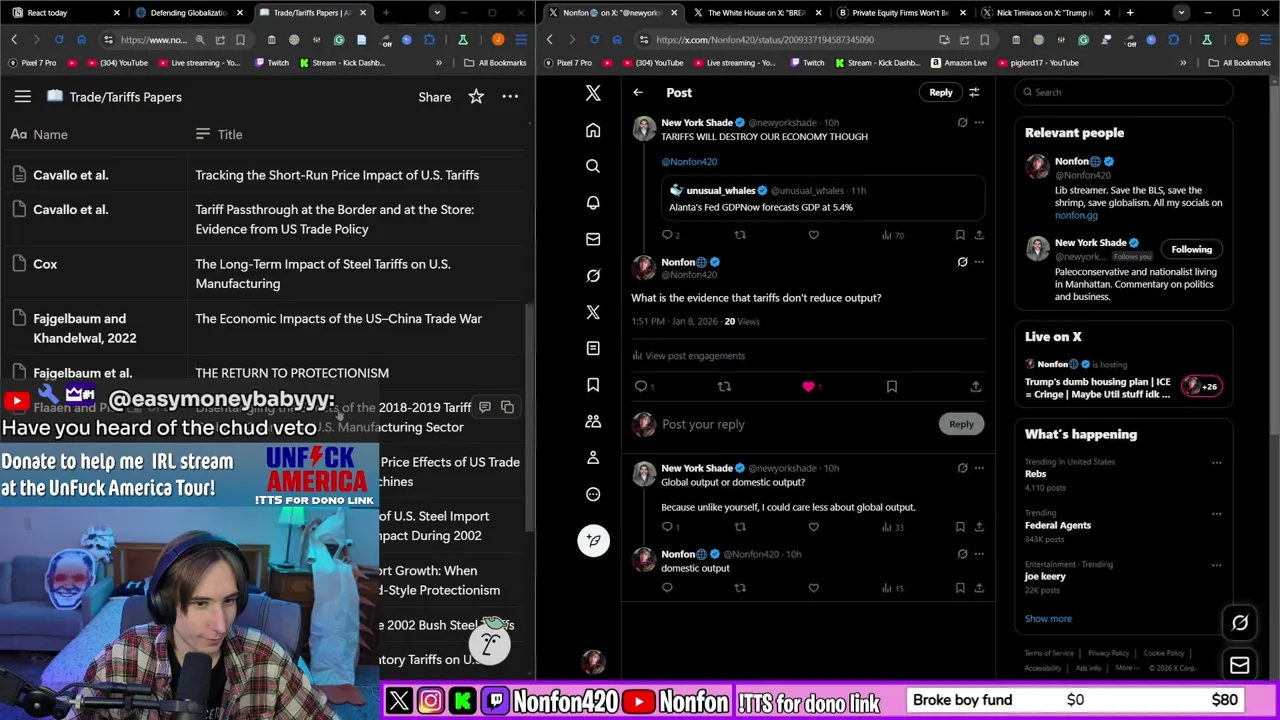Go back using the Post arrow
1280x720 pixels.
(638, 92)
